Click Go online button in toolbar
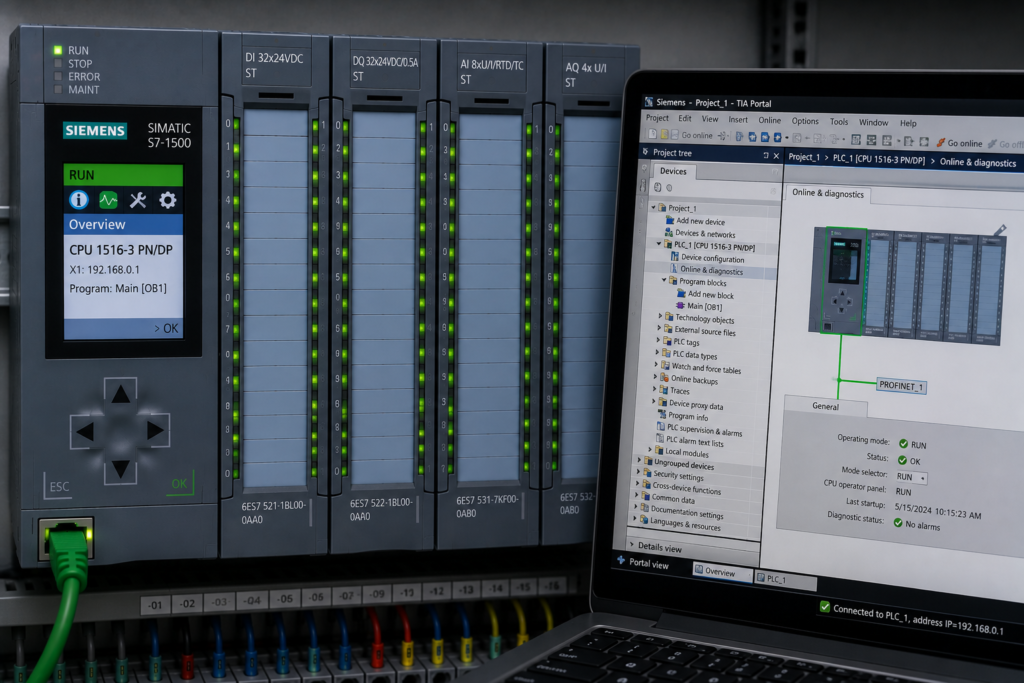This screenshot has height=683, width=1024. pos(959,143)
